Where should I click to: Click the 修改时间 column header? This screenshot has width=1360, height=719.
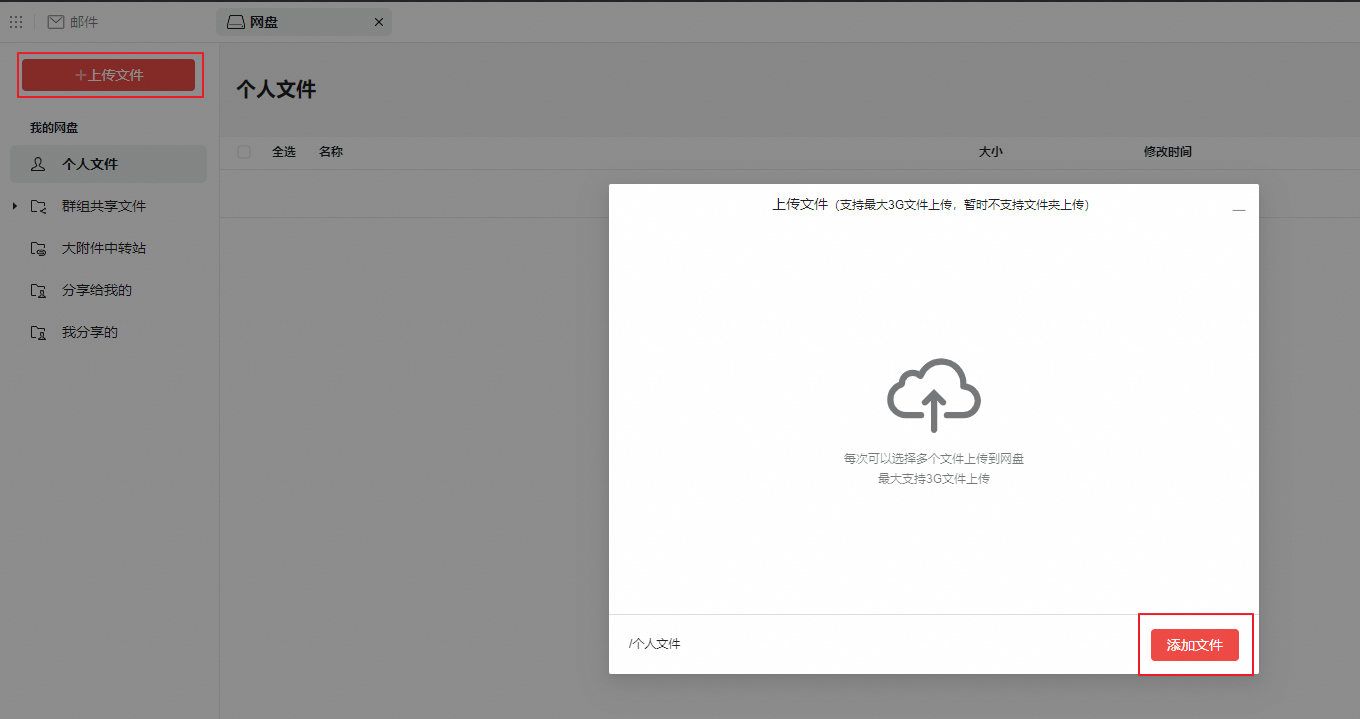tap(1167, 151)
